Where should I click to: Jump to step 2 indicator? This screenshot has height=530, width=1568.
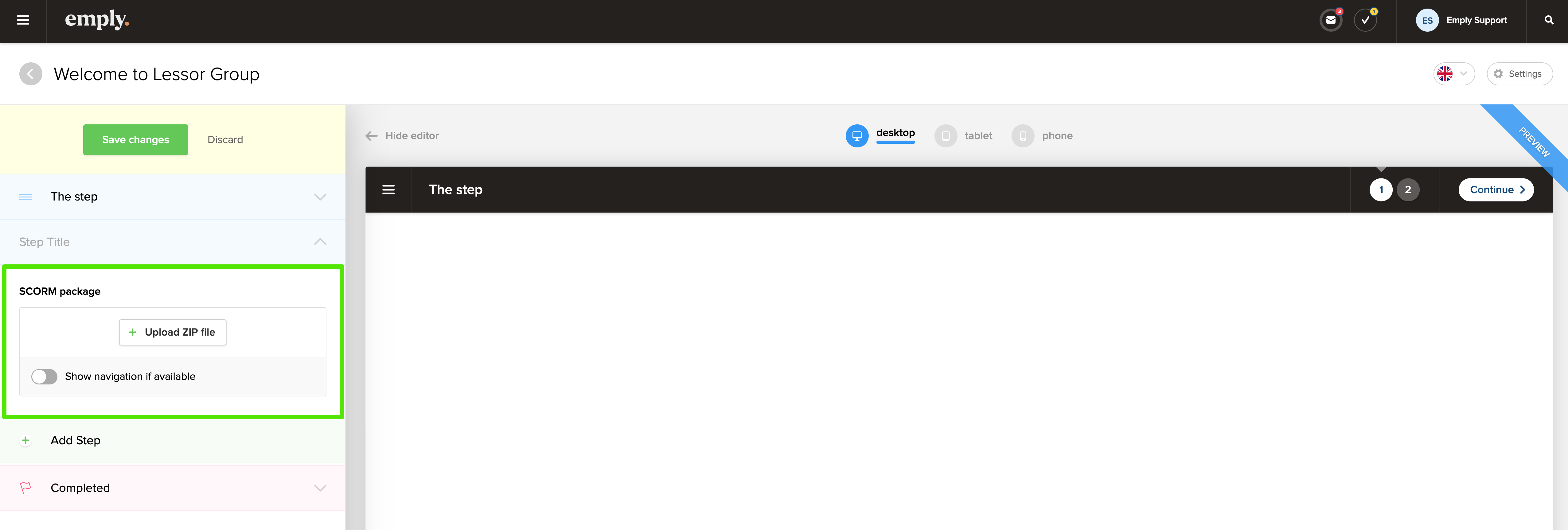coord(1407,190)
